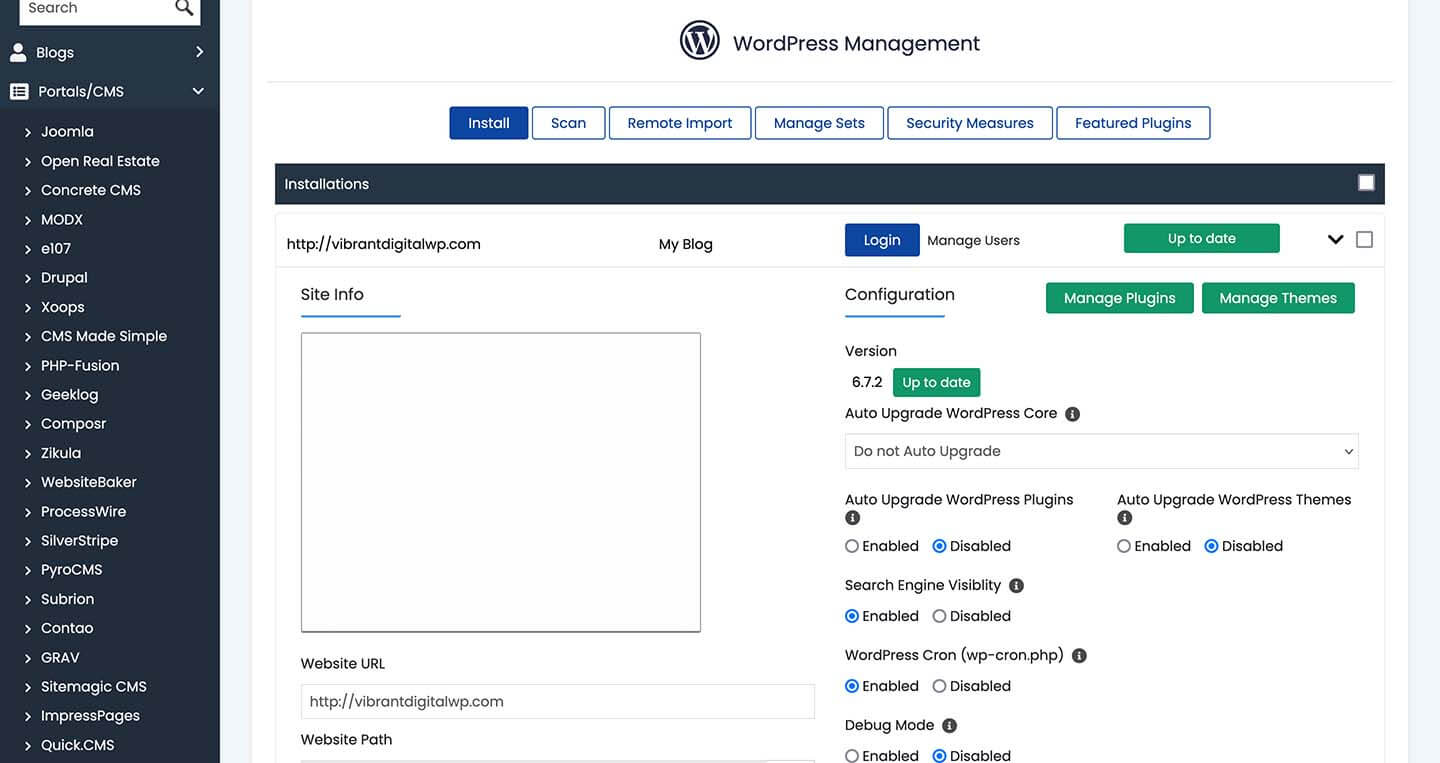
Task: Click the search magnifier icon
Action: (x=184, y=8)
